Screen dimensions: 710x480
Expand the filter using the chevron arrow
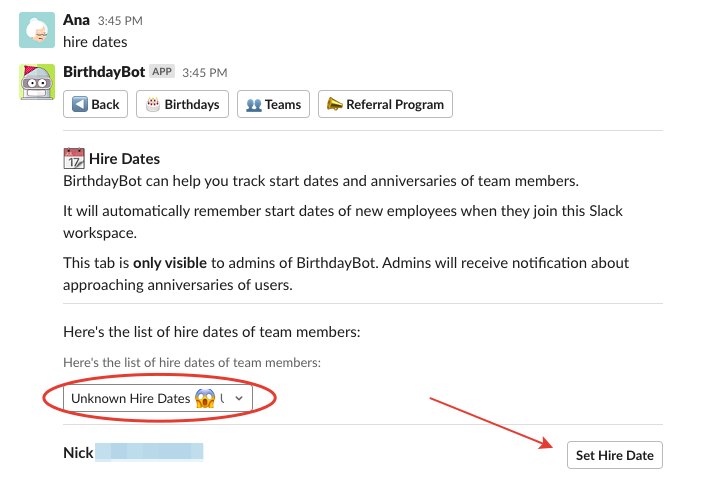239,398
